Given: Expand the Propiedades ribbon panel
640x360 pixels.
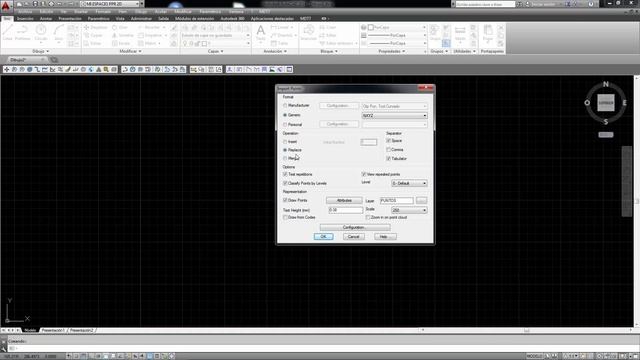Looking at the screenshot, I should tap(392, 51).
